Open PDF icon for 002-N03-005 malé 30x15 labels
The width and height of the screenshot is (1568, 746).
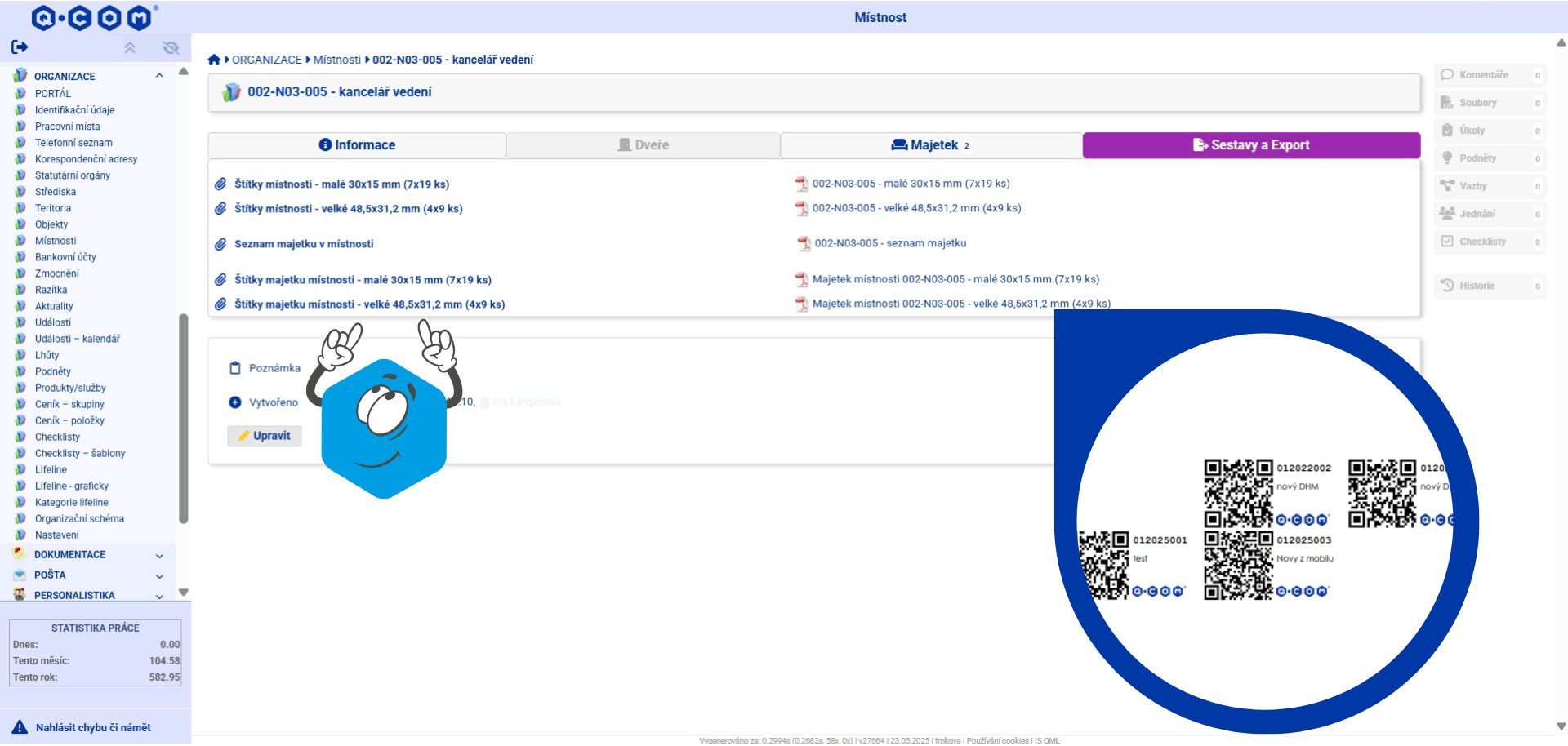point(802,184)
